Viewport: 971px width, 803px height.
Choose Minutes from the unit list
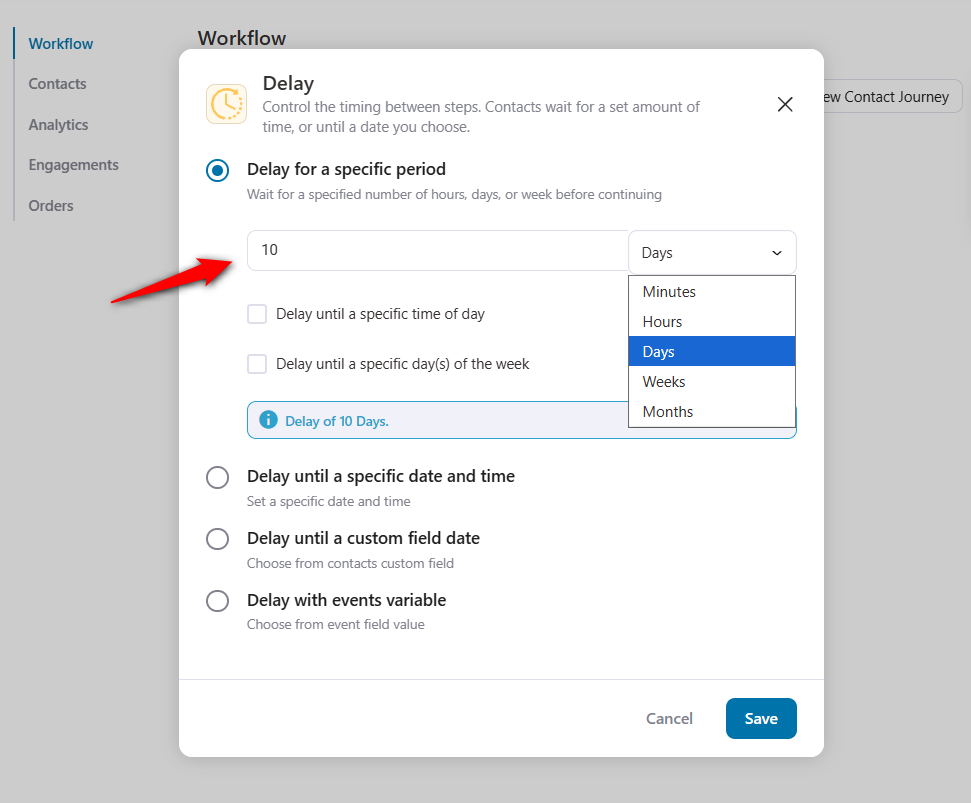(x=712, y=292)
